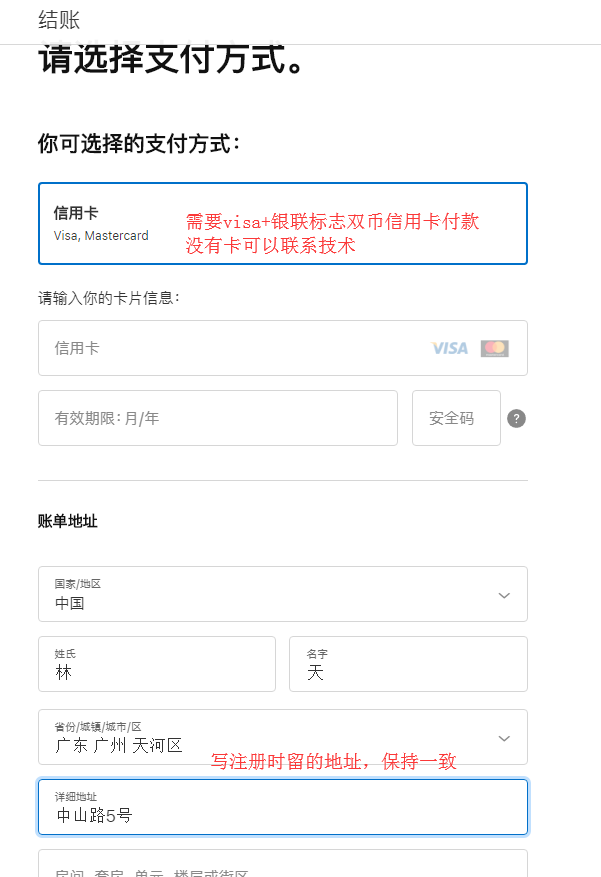Click the 广东 广州 天河区 region value
Screen dimensions: 601x877
coord(119,745)
